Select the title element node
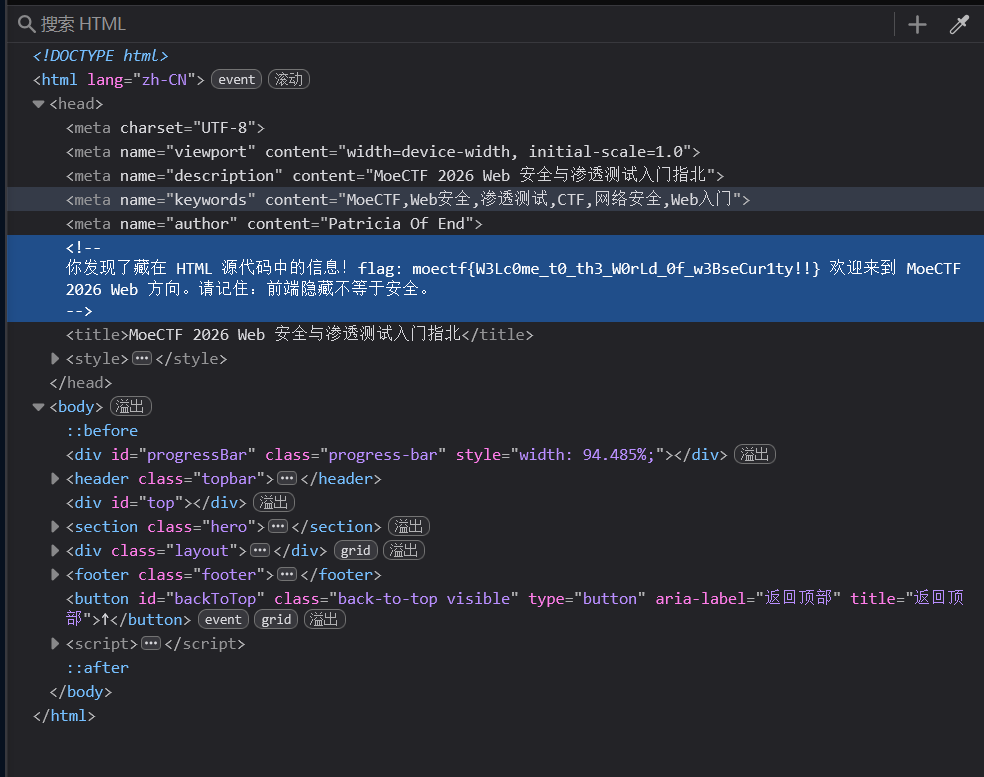Image resolution: width=984 pixels, height=777 pixels. pos(299,334)
